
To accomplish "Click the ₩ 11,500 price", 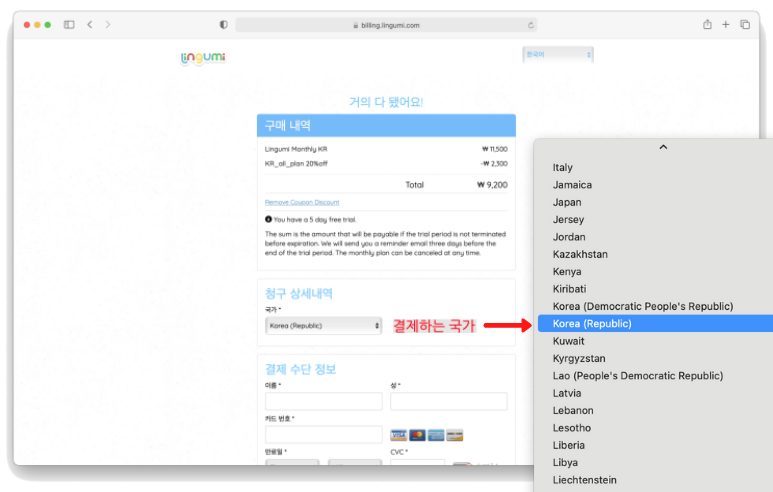I will coord(494,149).
